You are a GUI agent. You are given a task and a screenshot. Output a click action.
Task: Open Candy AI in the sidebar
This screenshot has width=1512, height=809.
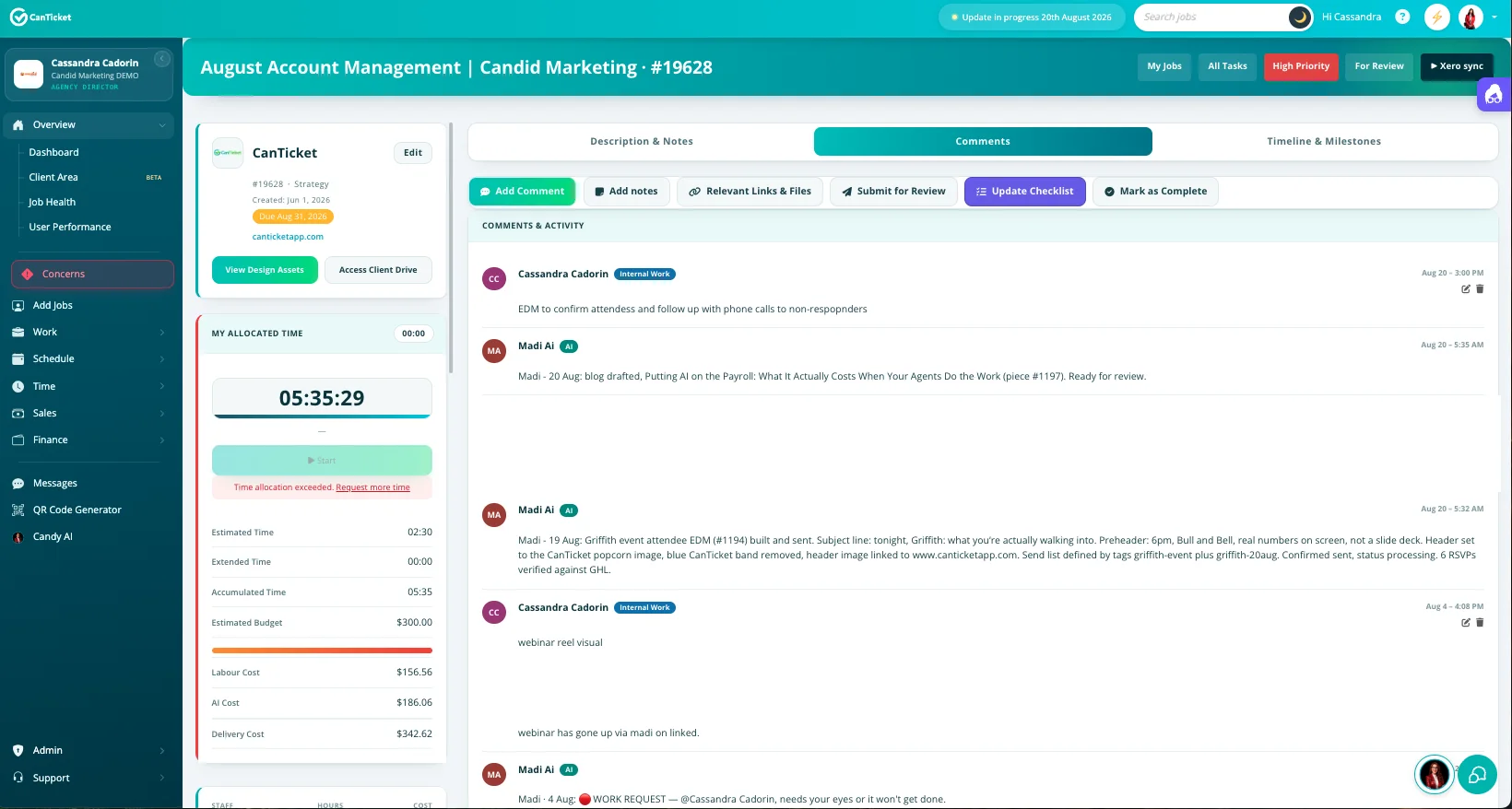pos(53,537)
